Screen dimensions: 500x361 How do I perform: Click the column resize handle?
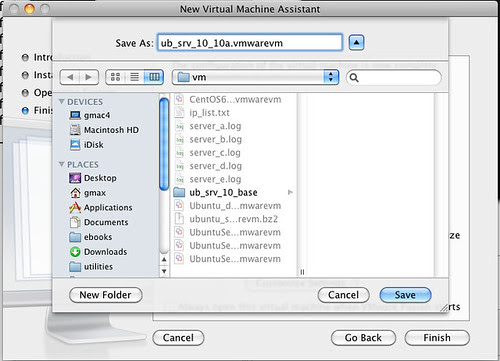302,272
